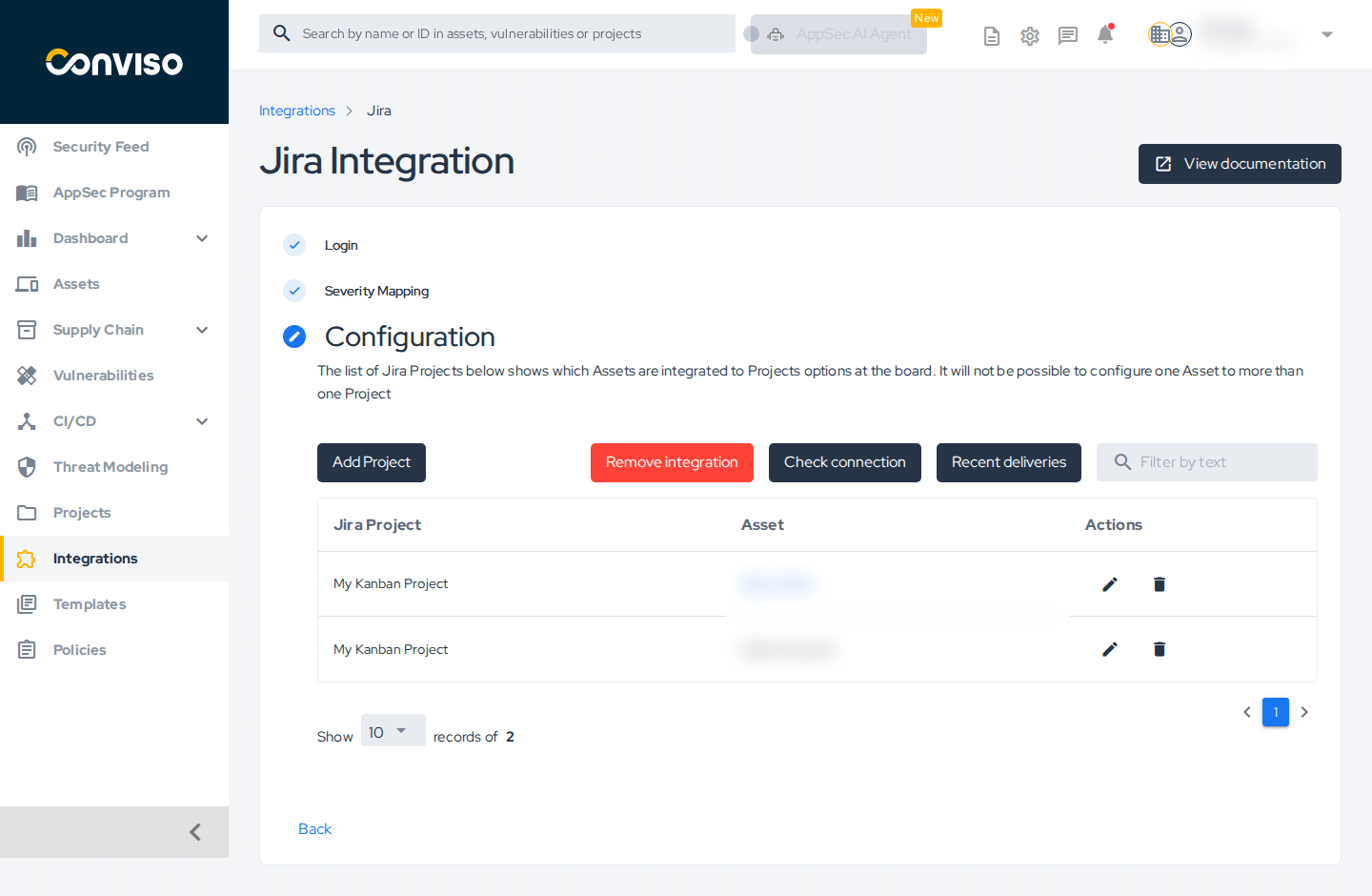Viewport: 1372px width, 896px height.
Task: Expand the Dashboard sidebar menu
Action: click(x=201, y=237)
